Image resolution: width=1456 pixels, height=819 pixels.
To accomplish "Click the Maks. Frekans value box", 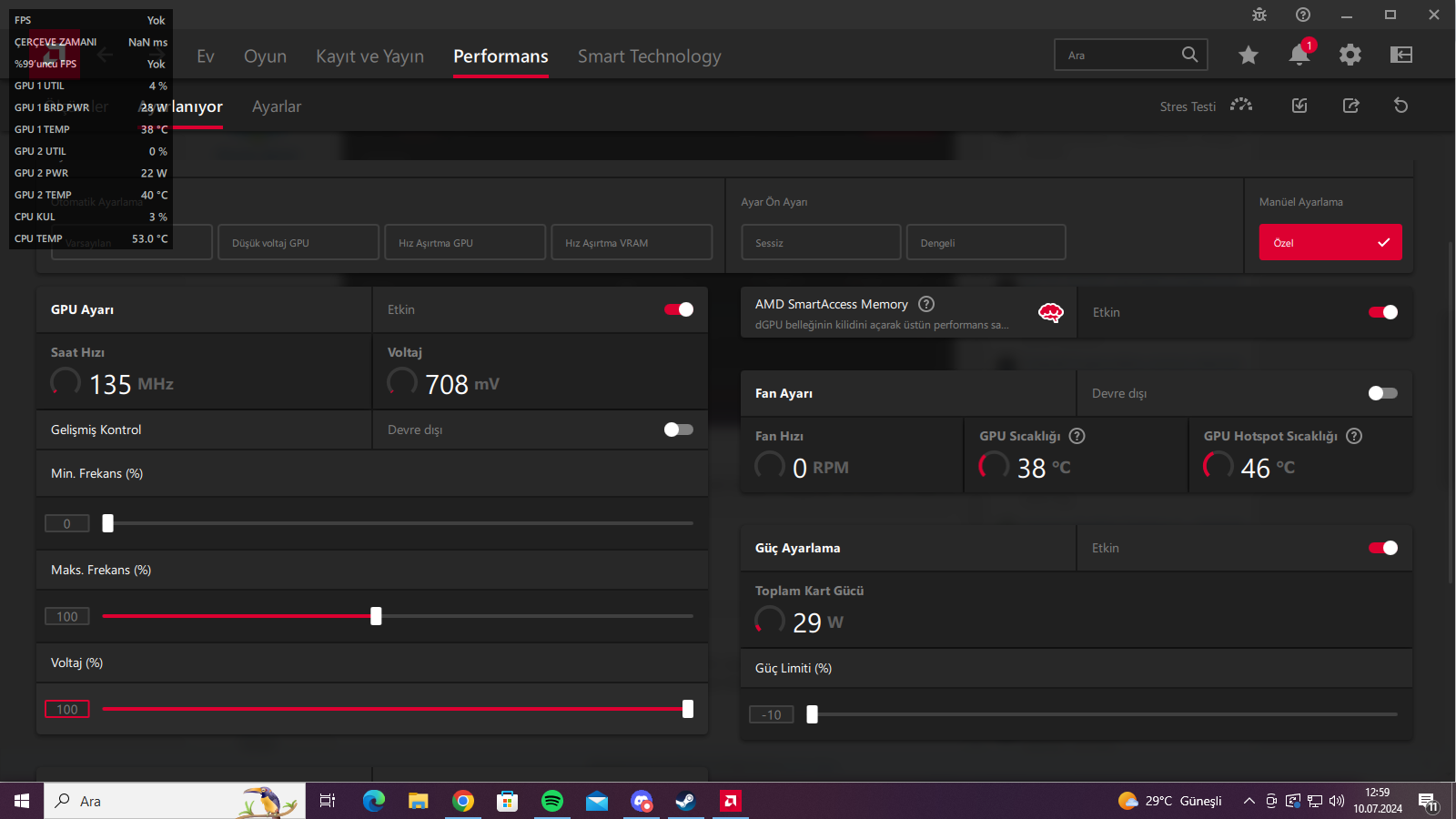I will pos(67,616).
